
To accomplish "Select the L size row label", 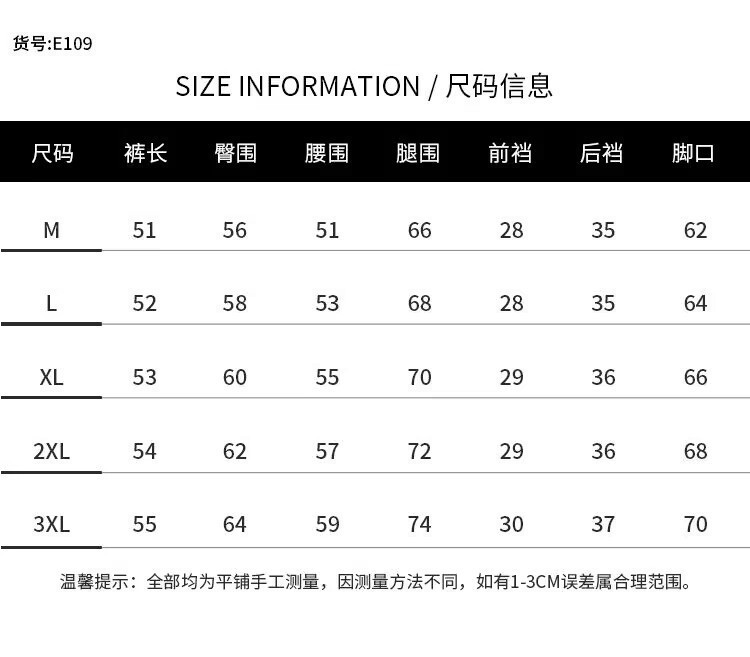I will pyautogui.click(x=52, y=303).
